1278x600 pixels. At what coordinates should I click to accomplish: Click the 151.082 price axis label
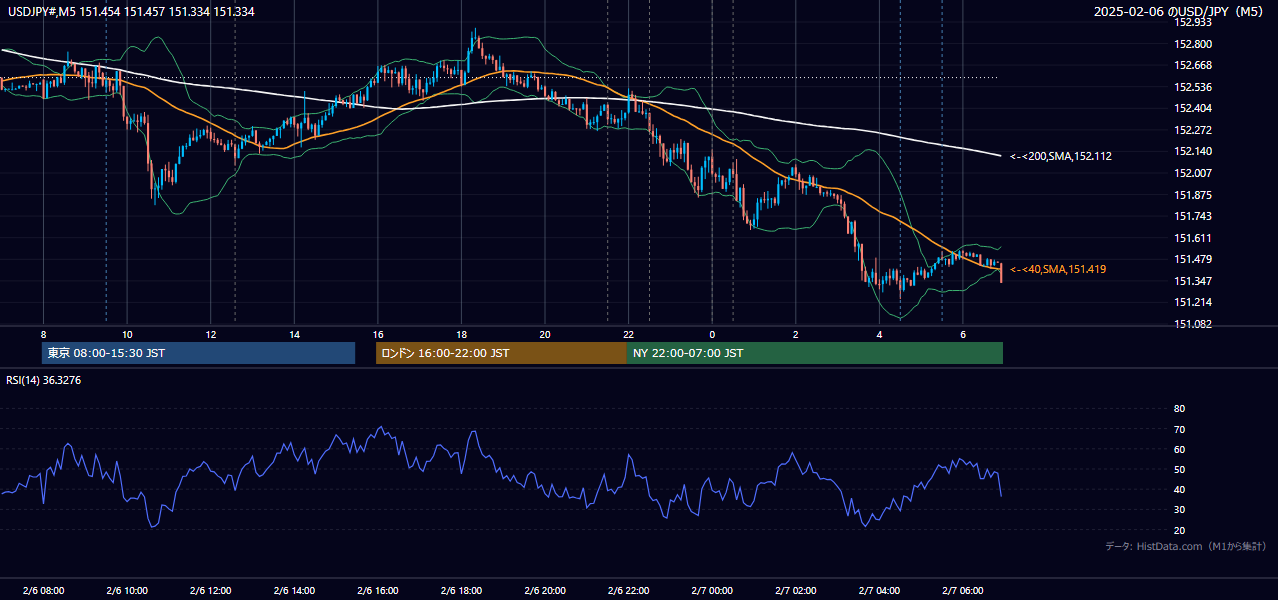(1193, 324)
